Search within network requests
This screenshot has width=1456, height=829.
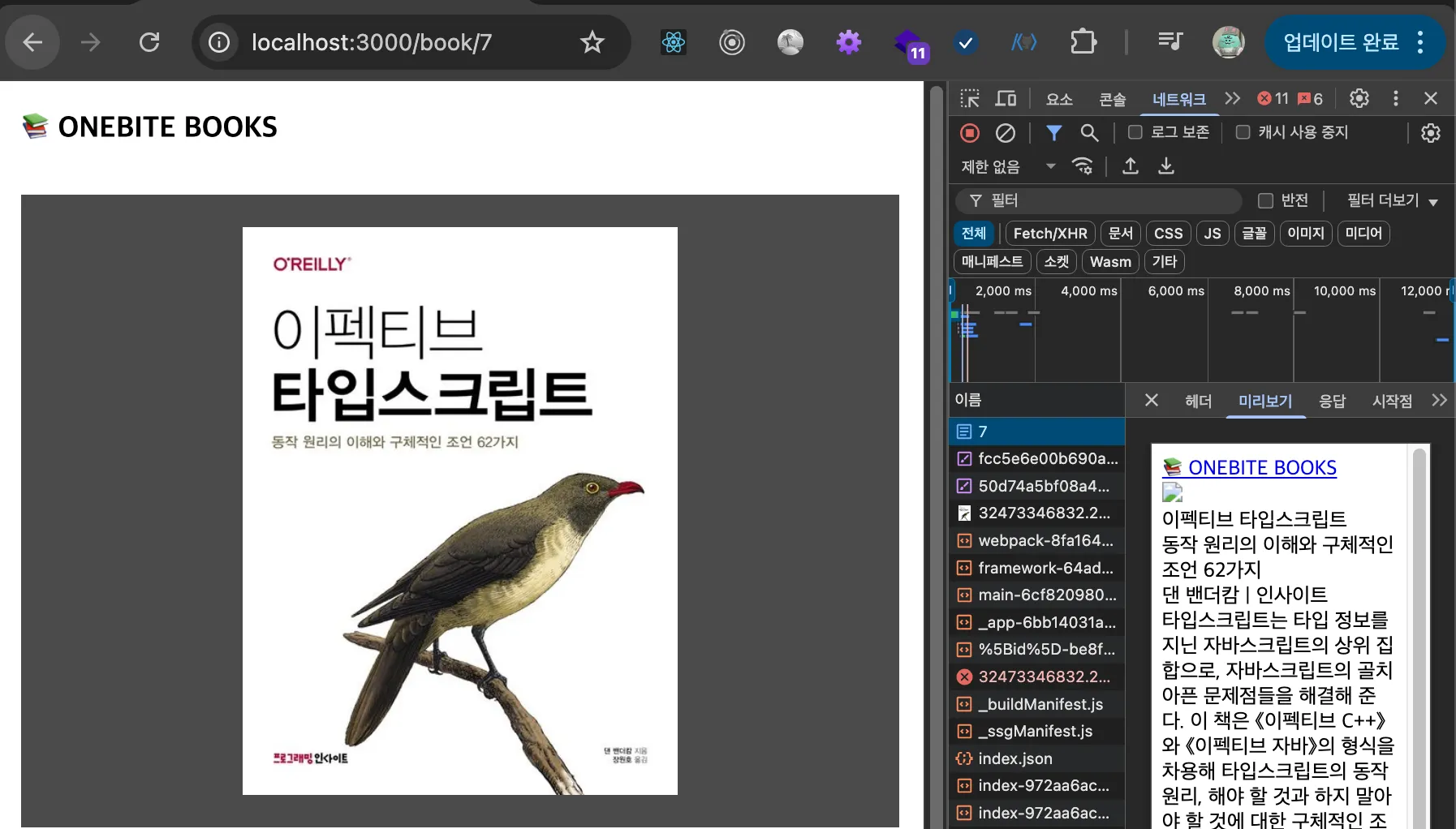pos(1089,133)
